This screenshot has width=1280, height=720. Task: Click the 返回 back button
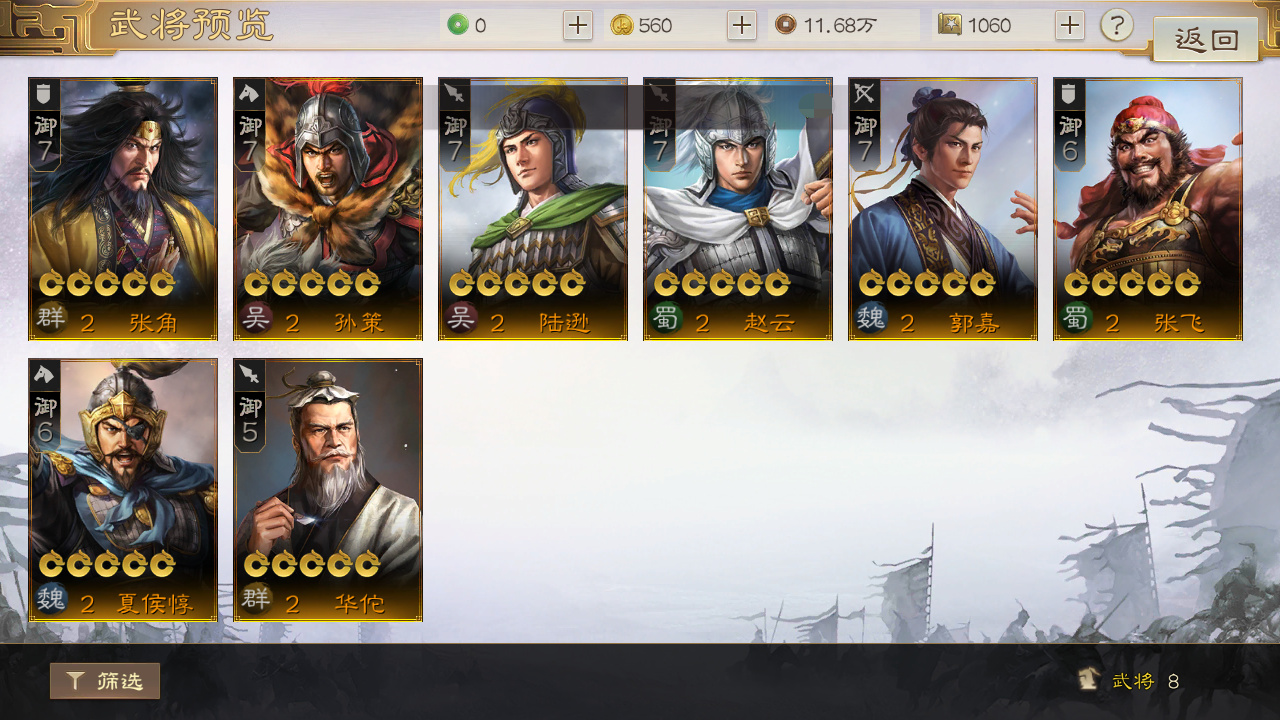point(1205,40)
